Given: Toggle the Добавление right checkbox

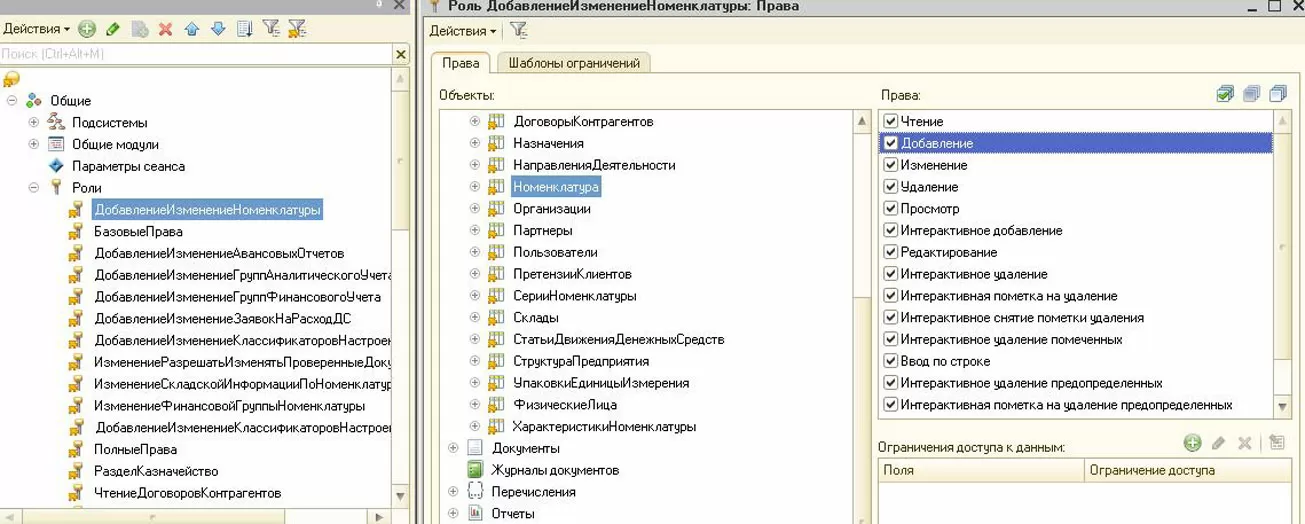Looking at the screenshot, I should [x=890, y=143].
